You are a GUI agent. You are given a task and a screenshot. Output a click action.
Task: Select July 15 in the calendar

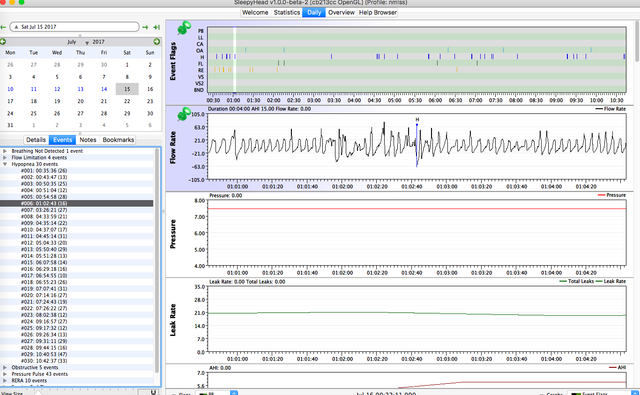(127, 89)
